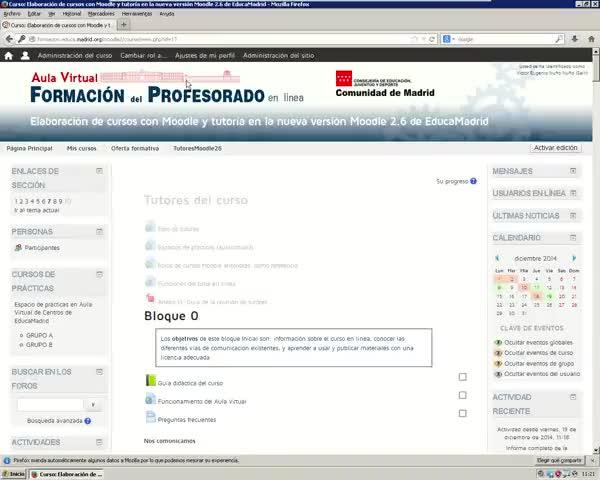
Task: Click the forum search text field
Action: pos(50,405)
